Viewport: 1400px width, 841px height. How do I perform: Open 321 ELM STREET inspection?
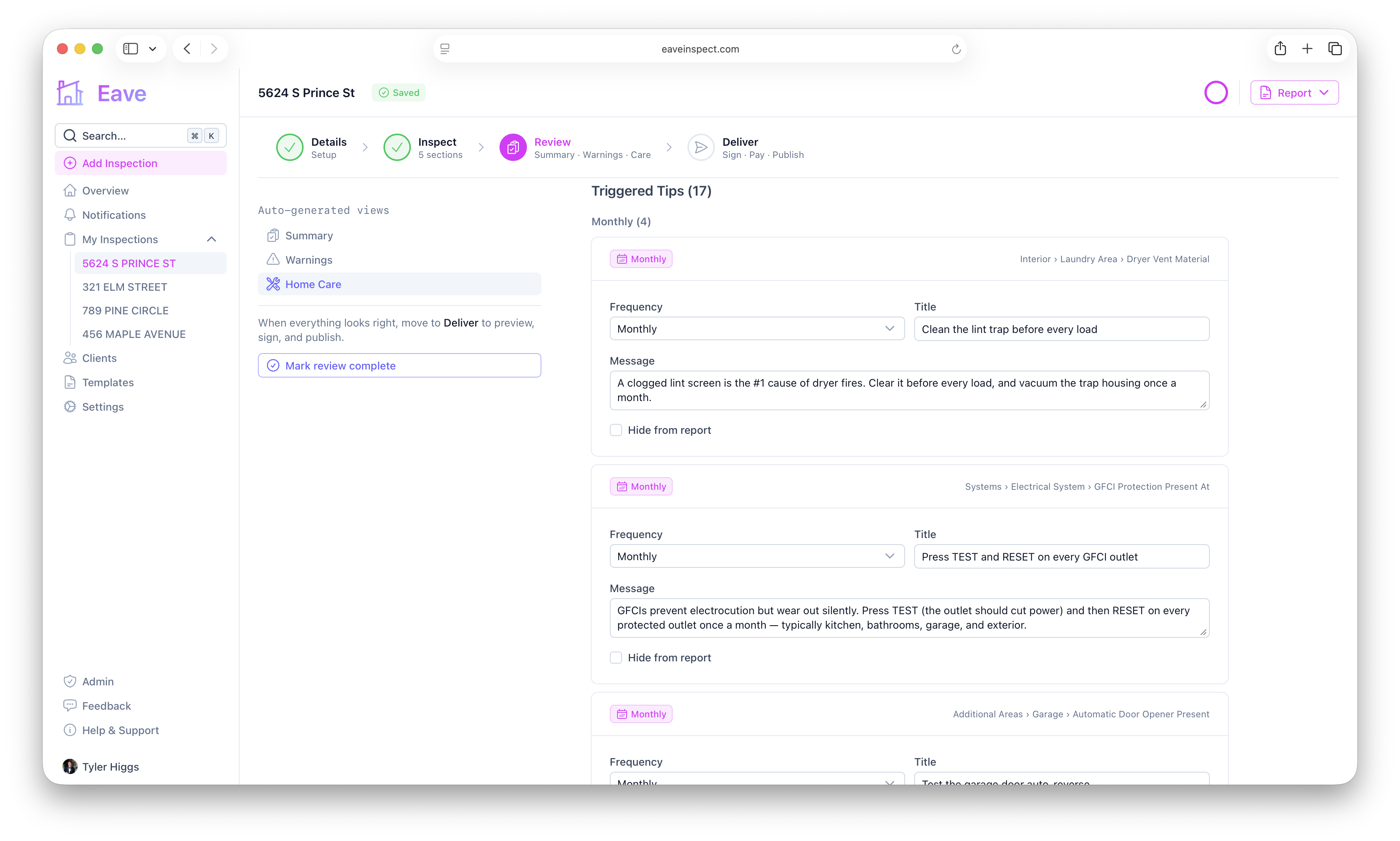(150, 287)
